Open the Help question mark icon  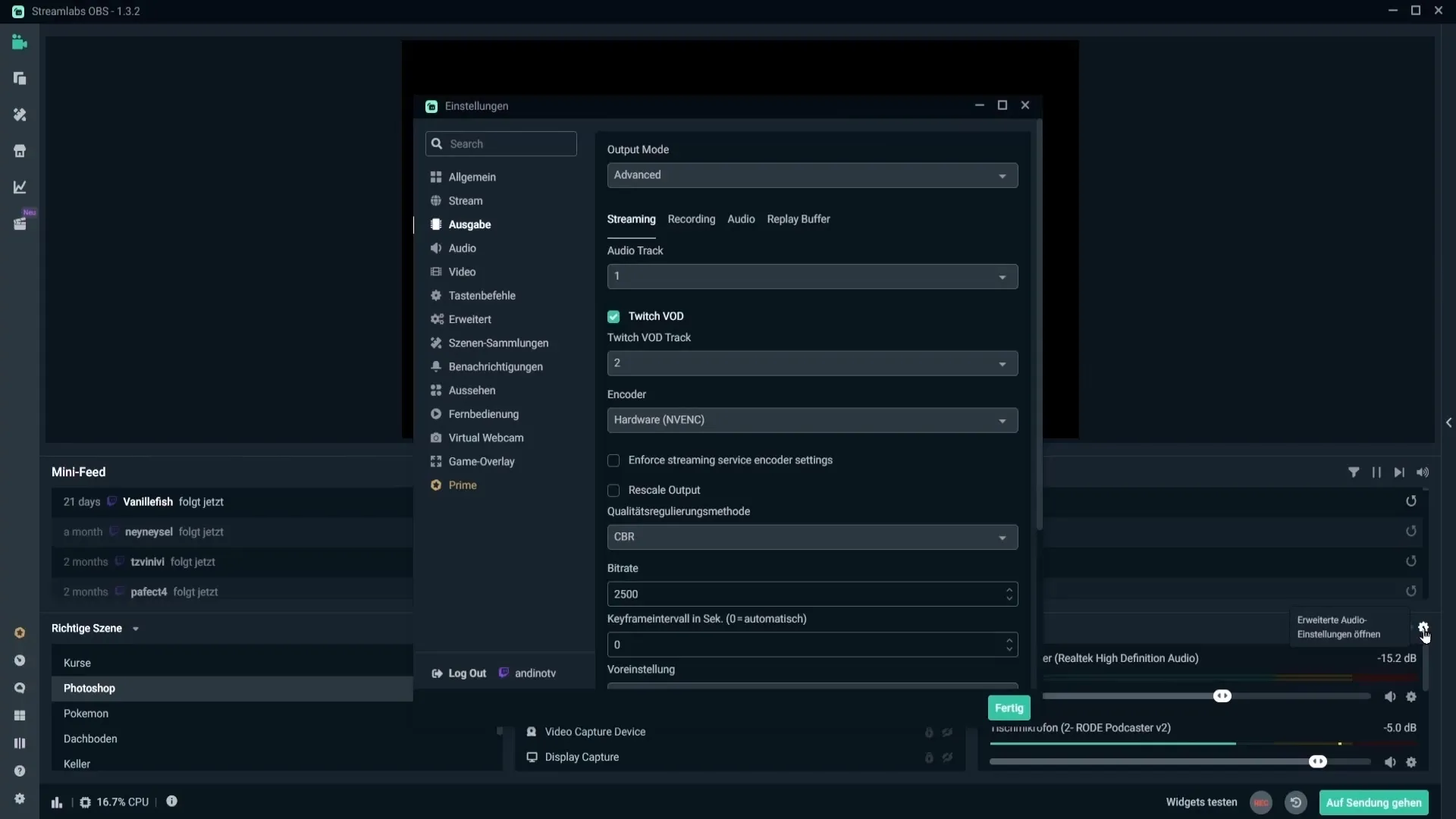pos(20,771)
